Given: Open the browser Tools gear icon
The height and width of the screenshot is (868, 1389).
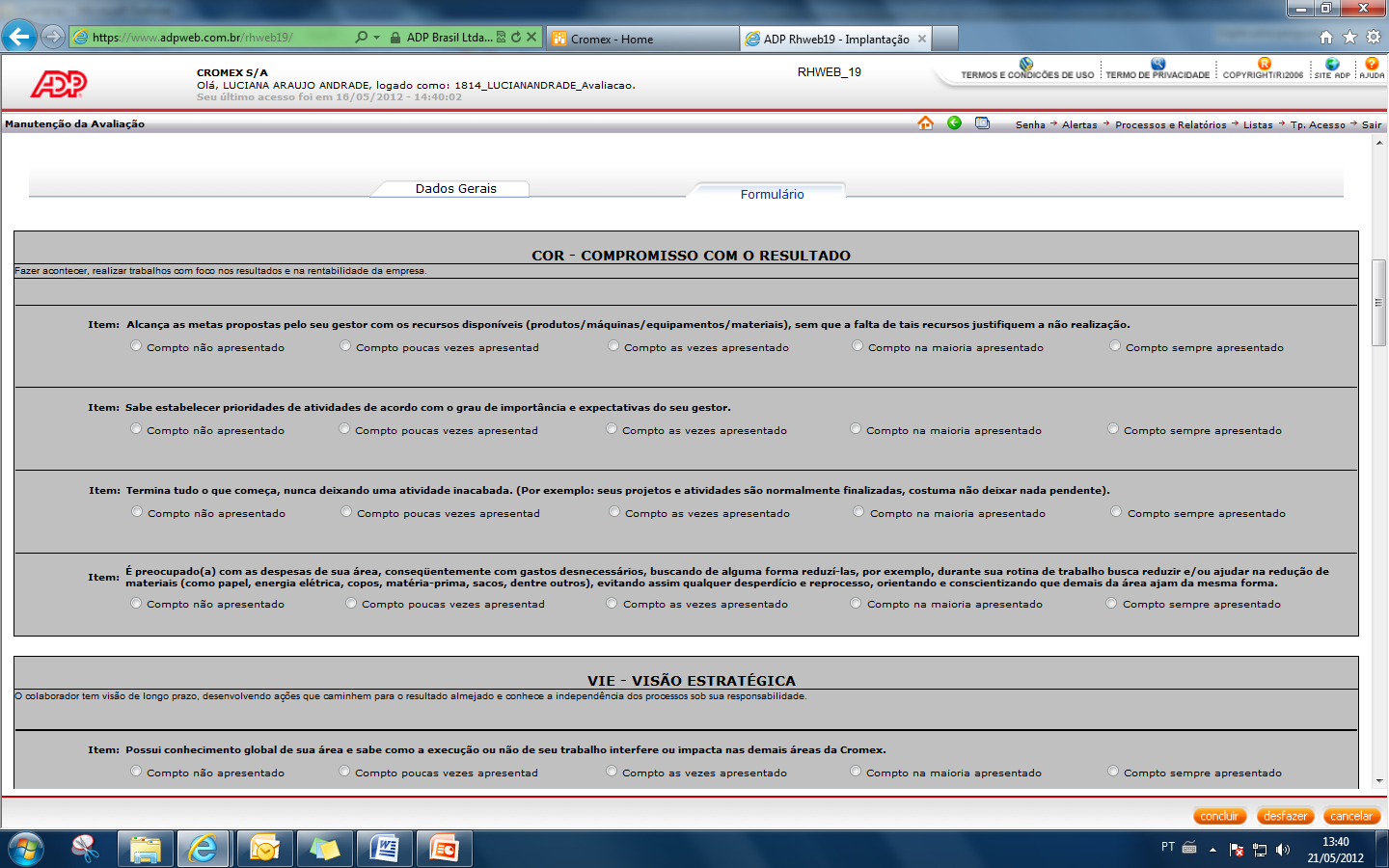Looking at the screenshot, I should click(1373, 37).
